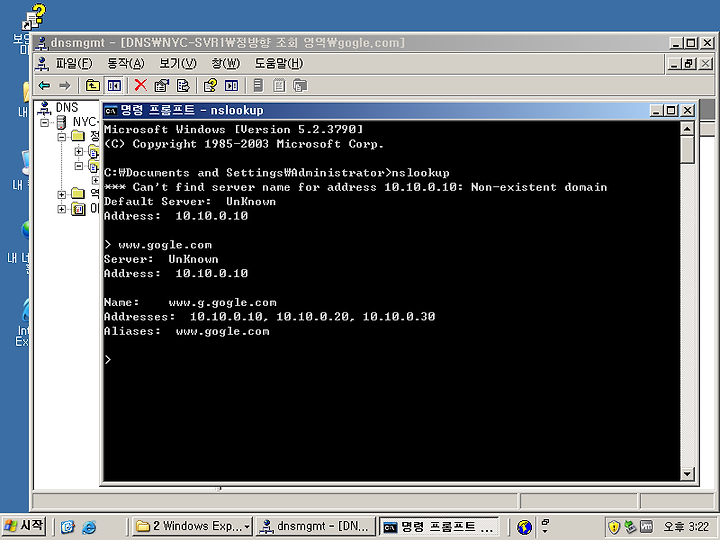Screen dimensions: 720x540
Task: Select the NYC server node in the tree
Action: pyautogui.click(x=85, y=122)
